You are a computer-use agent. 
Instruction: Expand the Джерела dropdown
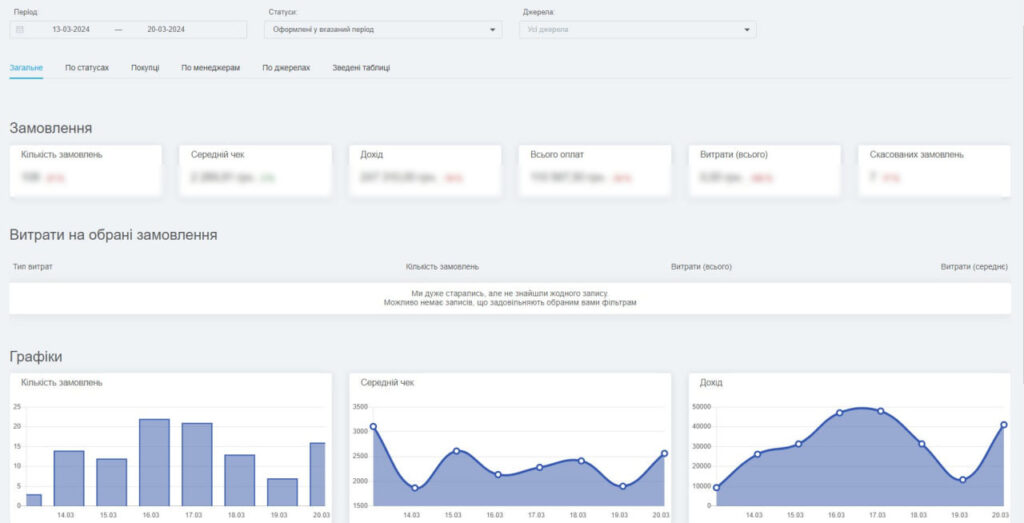click(x=637, y=30)
